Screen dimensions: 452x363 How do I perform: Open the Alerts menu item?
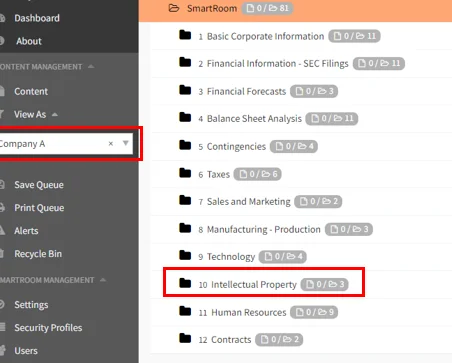click(x=26, y=231)
